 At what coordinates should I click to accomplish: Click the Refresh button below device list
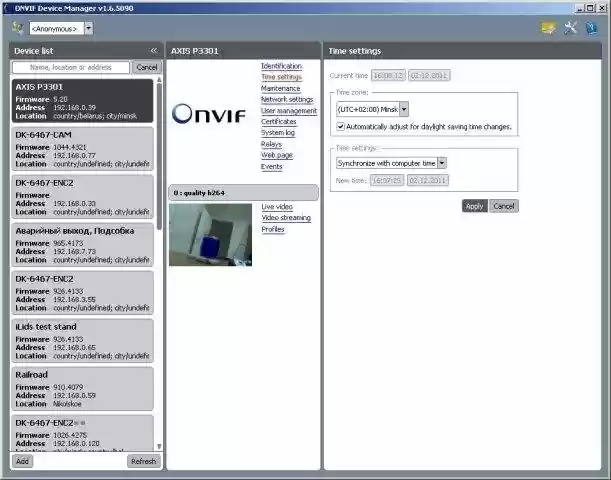[143, 461]
